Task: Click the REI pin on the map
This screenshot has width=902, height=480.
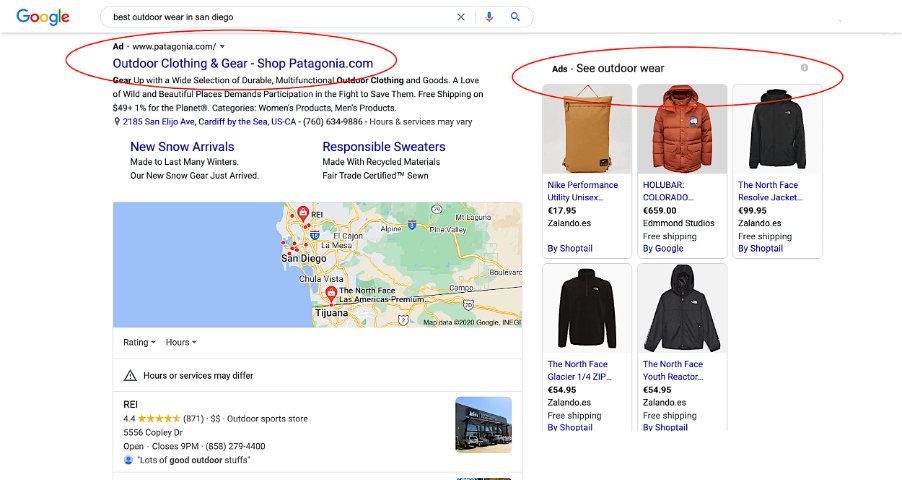Action: click(x=303, y=214)
